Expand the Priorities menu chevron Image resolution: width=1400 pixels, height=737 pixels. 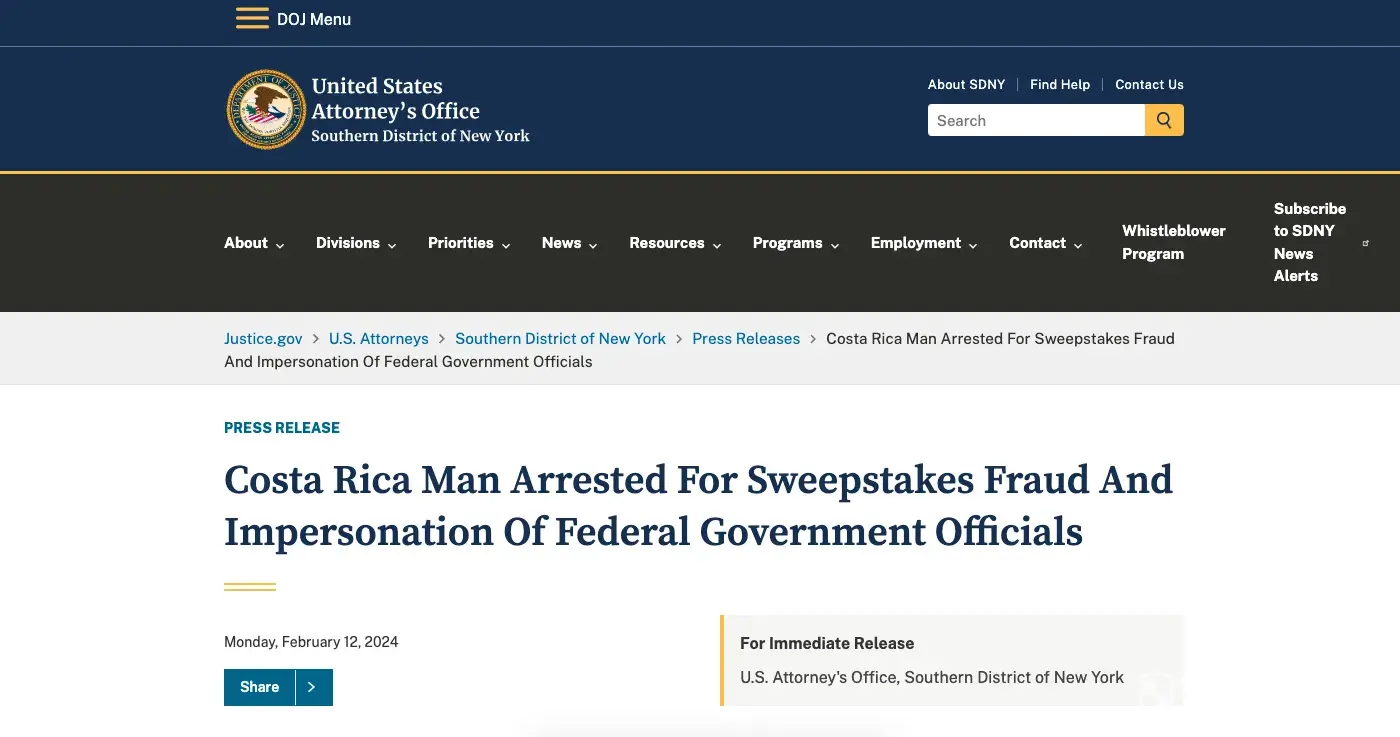point(506,245)
